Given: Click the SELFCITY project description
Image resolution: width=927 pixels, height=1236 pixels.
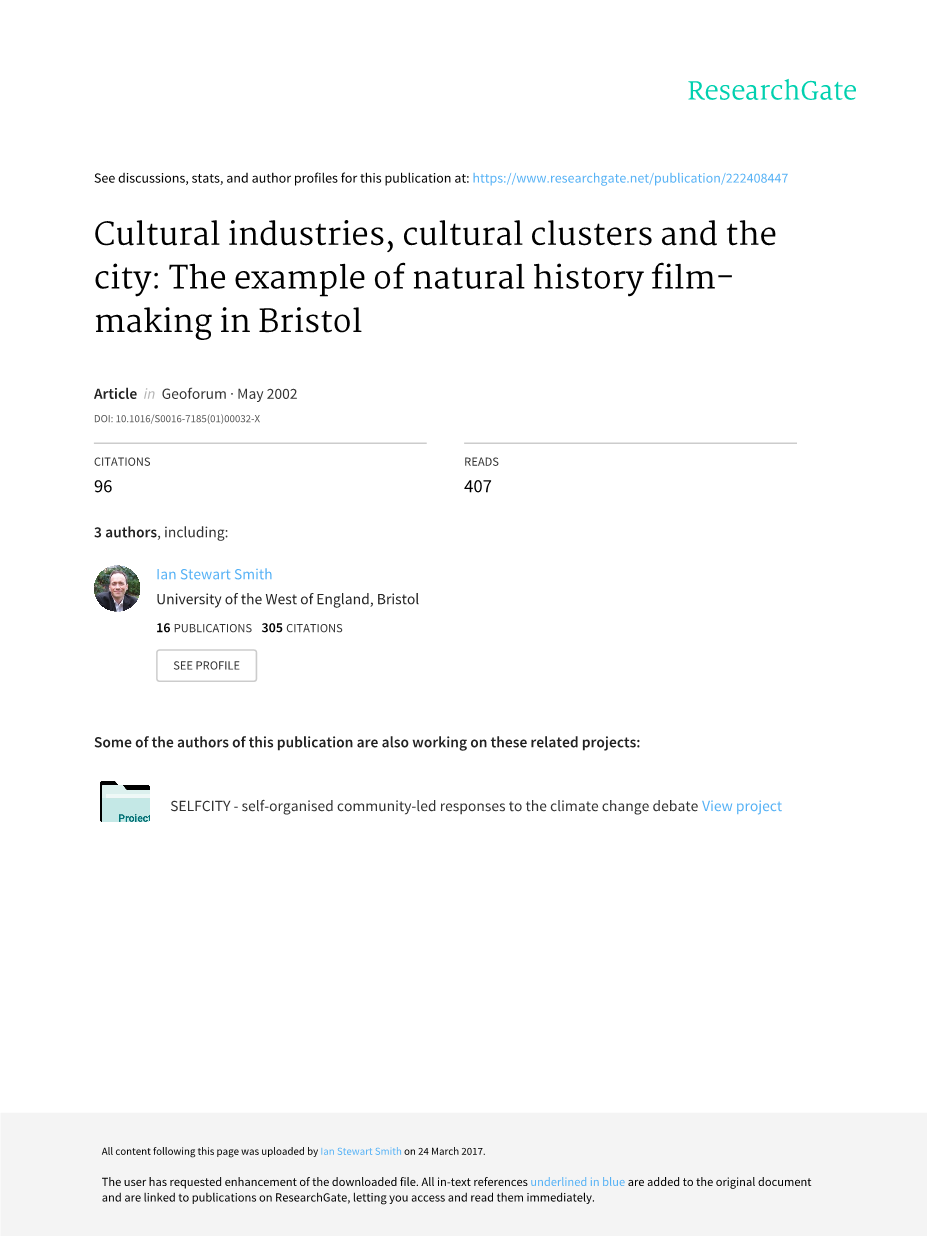Looking at the screenshot, I should (434, 806).
